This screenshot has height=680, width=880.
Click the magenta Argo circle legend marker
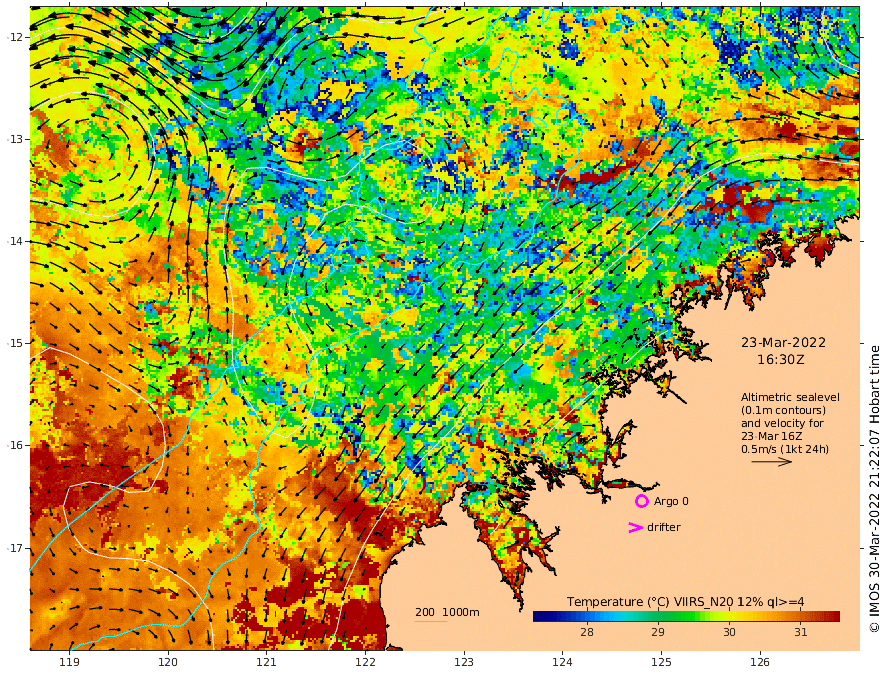point(641,501)
